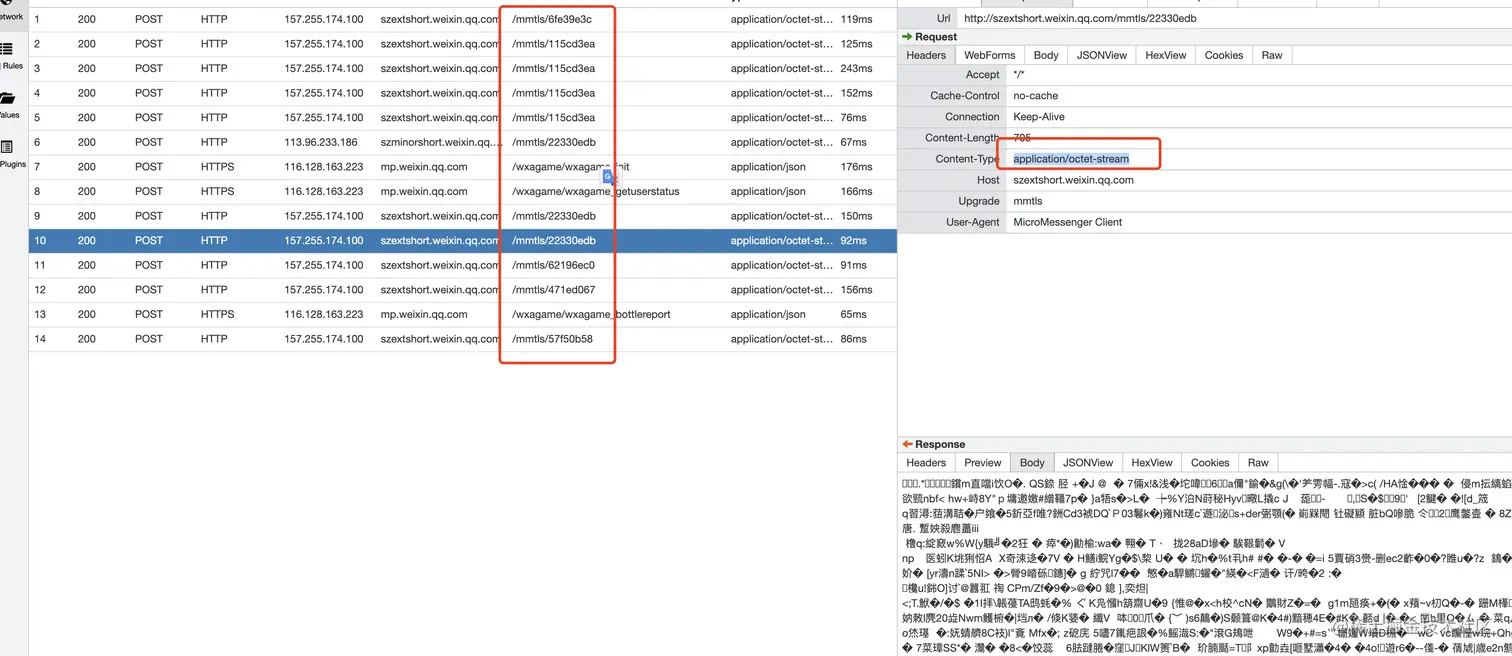The height and width of the screenshot is (656, 1512).
Task: Click the Connection value Keep-Alive
Action: (1038, 117)
